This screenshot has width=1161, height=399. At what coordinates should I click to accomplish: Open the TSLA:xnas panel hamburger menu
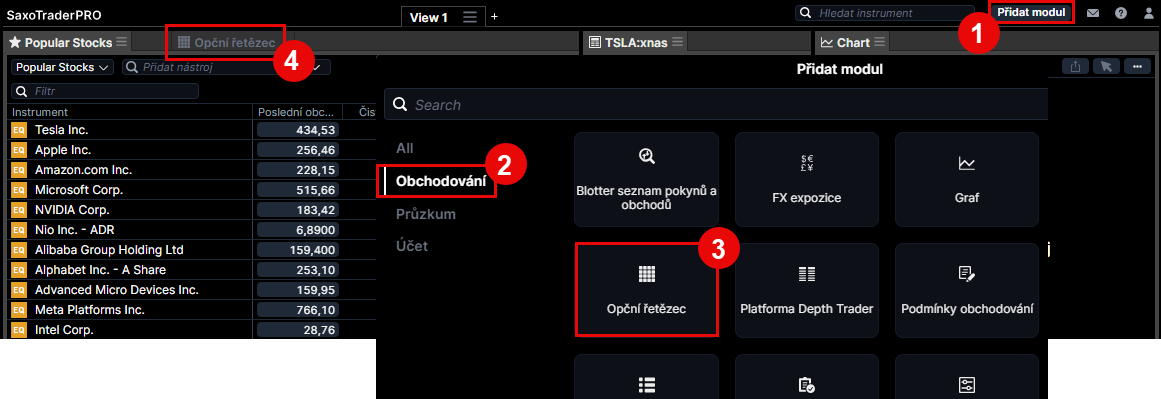(677, 42)
